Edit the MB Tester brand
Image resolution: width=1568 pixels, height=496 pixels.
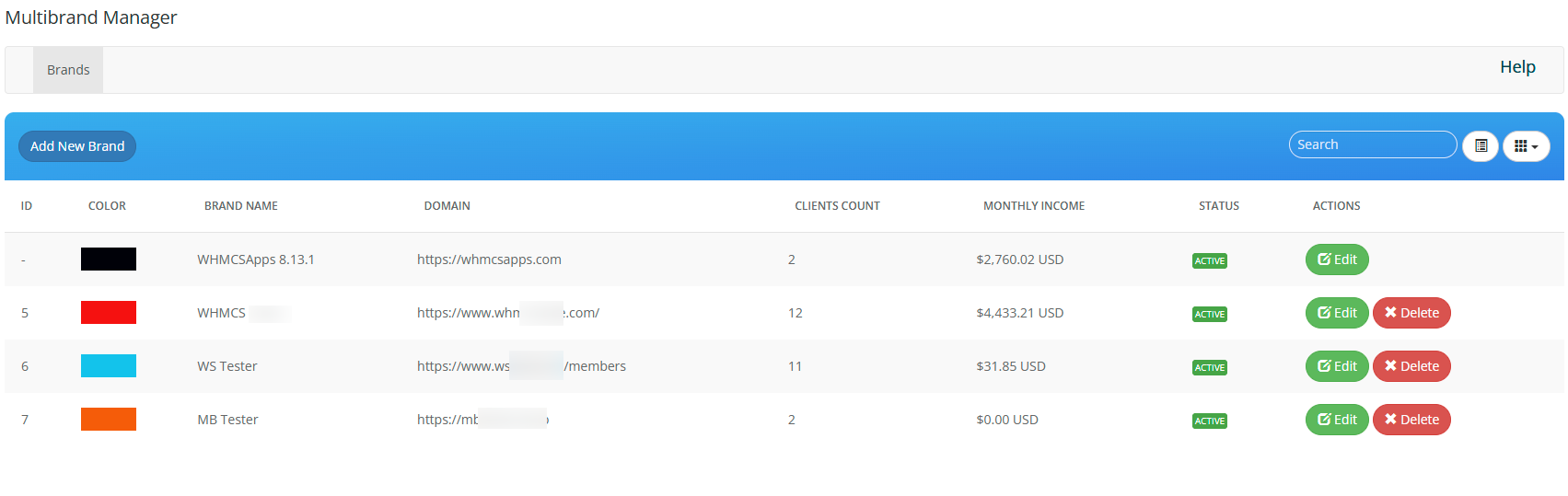tap(1336, 420)
